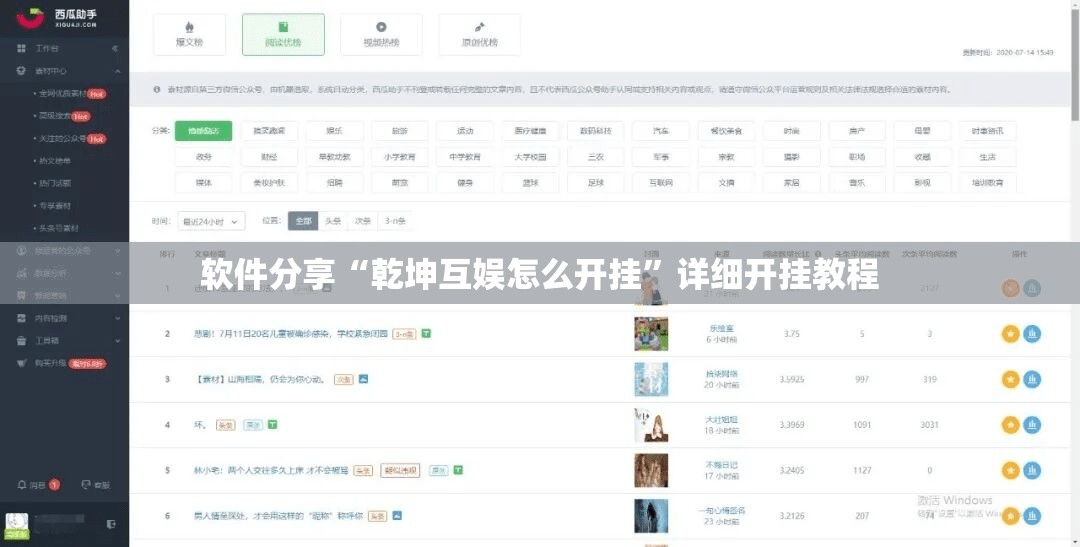This screenshot has height=547, width=1080.
Task: Click the info icon in notice bar
Action: click(157, 90)
